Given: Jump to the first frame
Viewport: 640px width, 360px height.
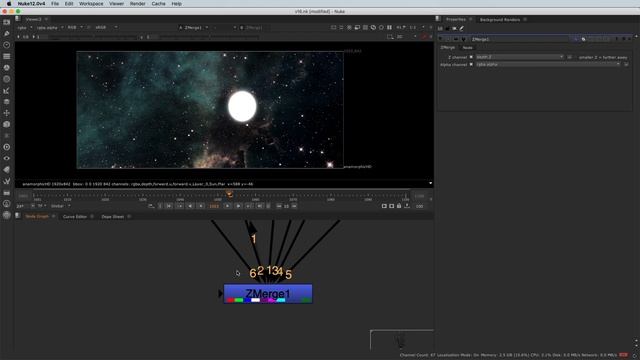Looking at the screenshot, I should tap(169, 206).
